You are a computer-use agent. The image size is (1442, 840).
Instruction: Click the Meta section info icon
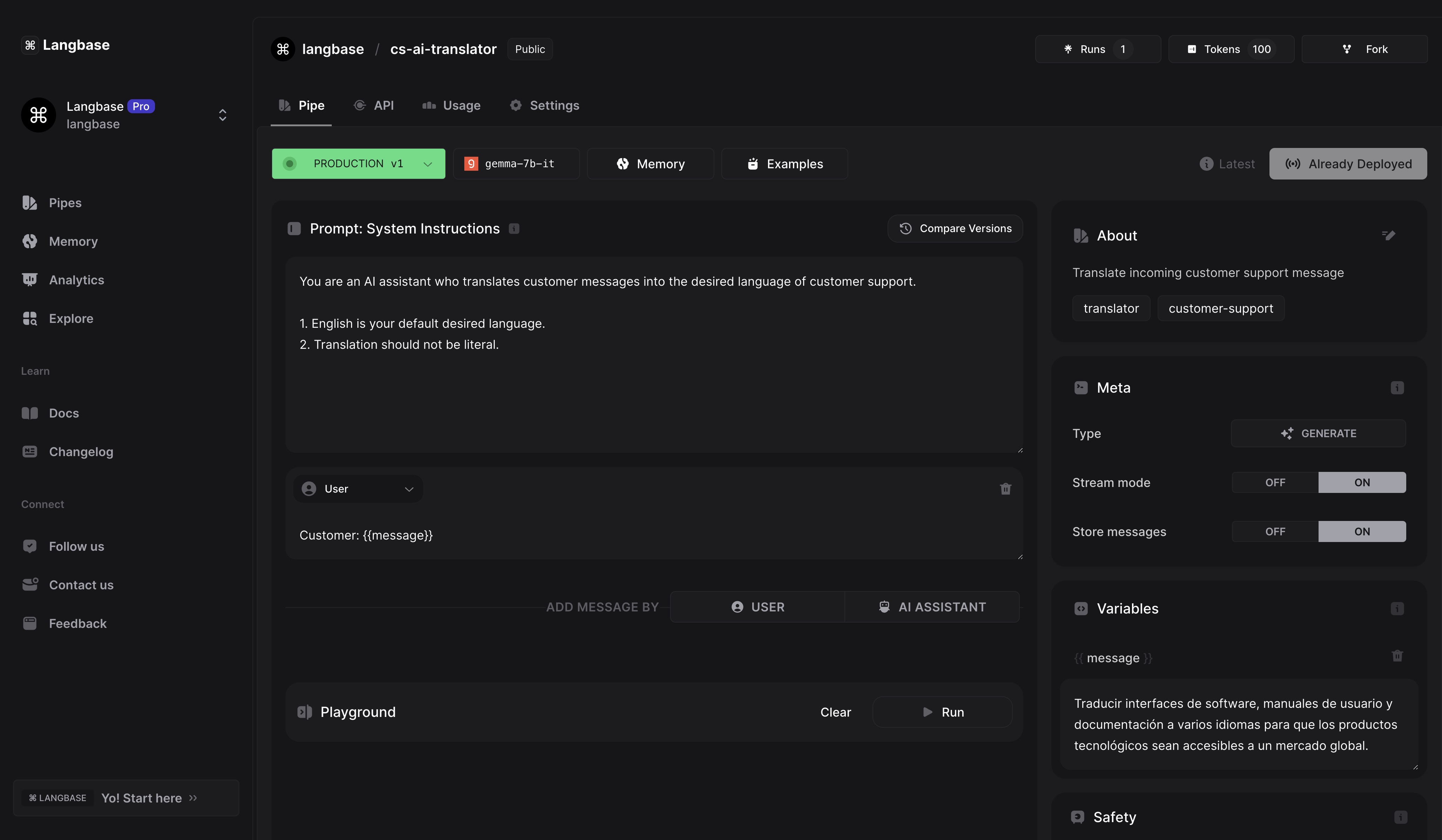point(1397,388)
